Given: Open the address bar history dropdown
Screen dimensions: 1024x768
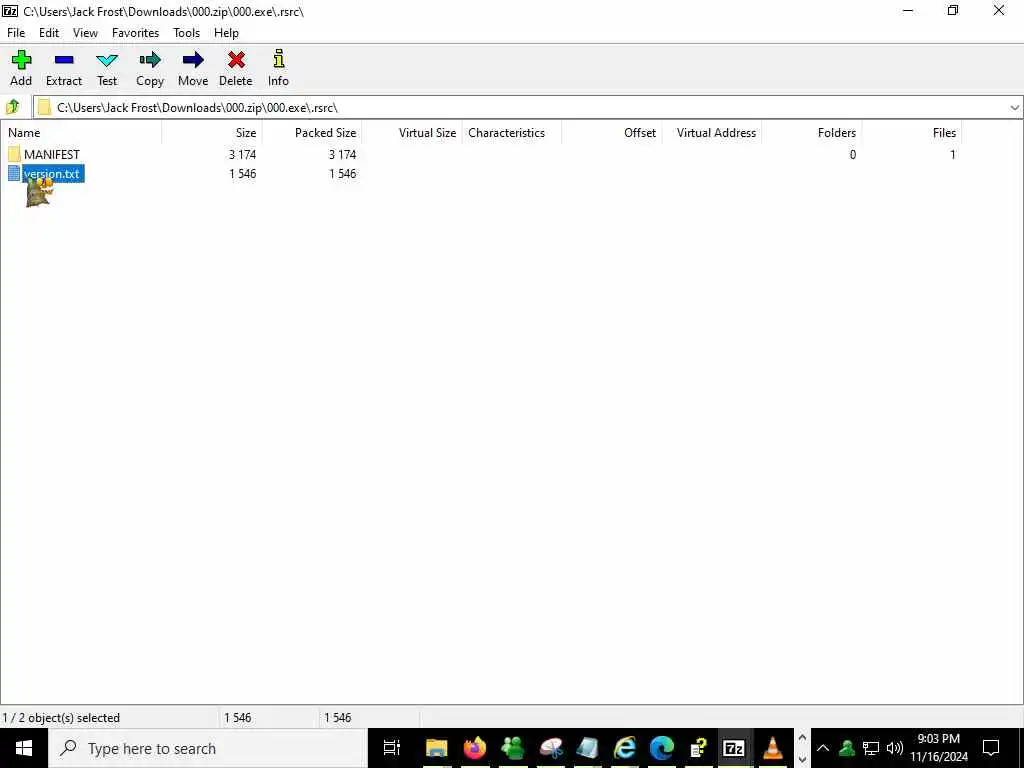Looking at the screenshot, I should (1014, 108).
